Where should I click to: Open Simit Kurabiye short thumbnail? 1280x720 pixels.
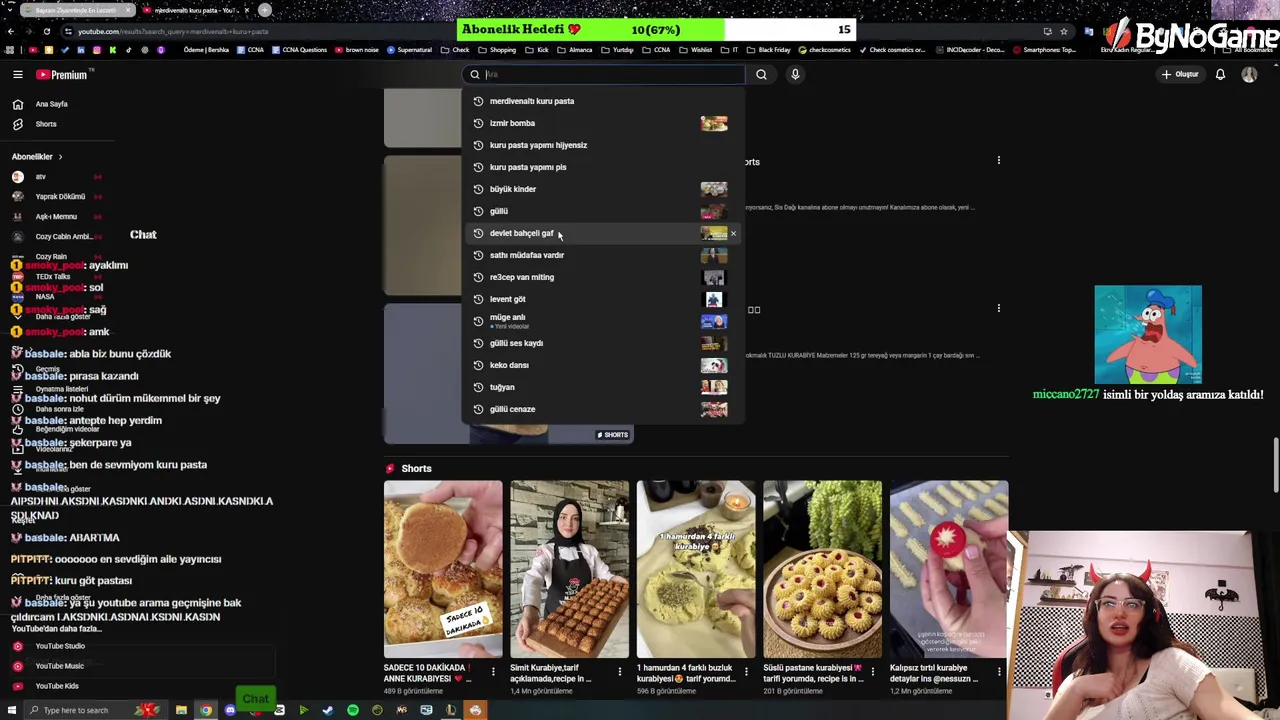click(570, 568)
